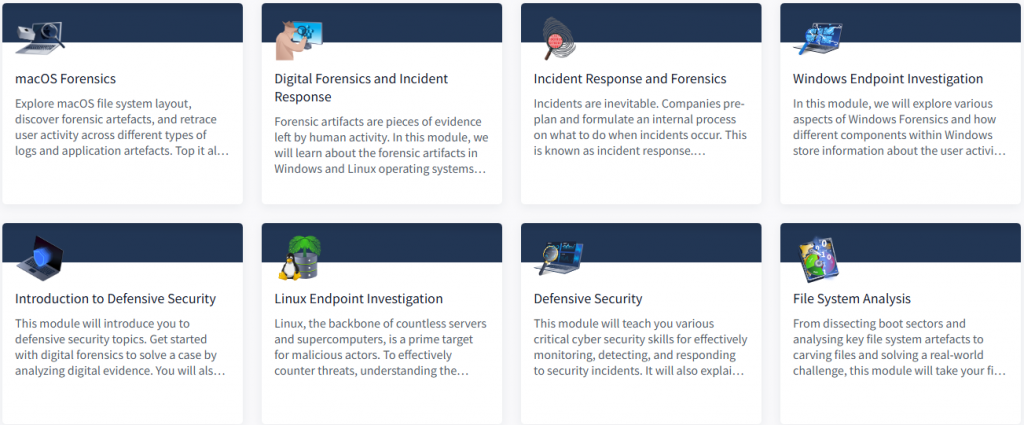Select the Linux Endpoint Investigation title

pos(358,299)
